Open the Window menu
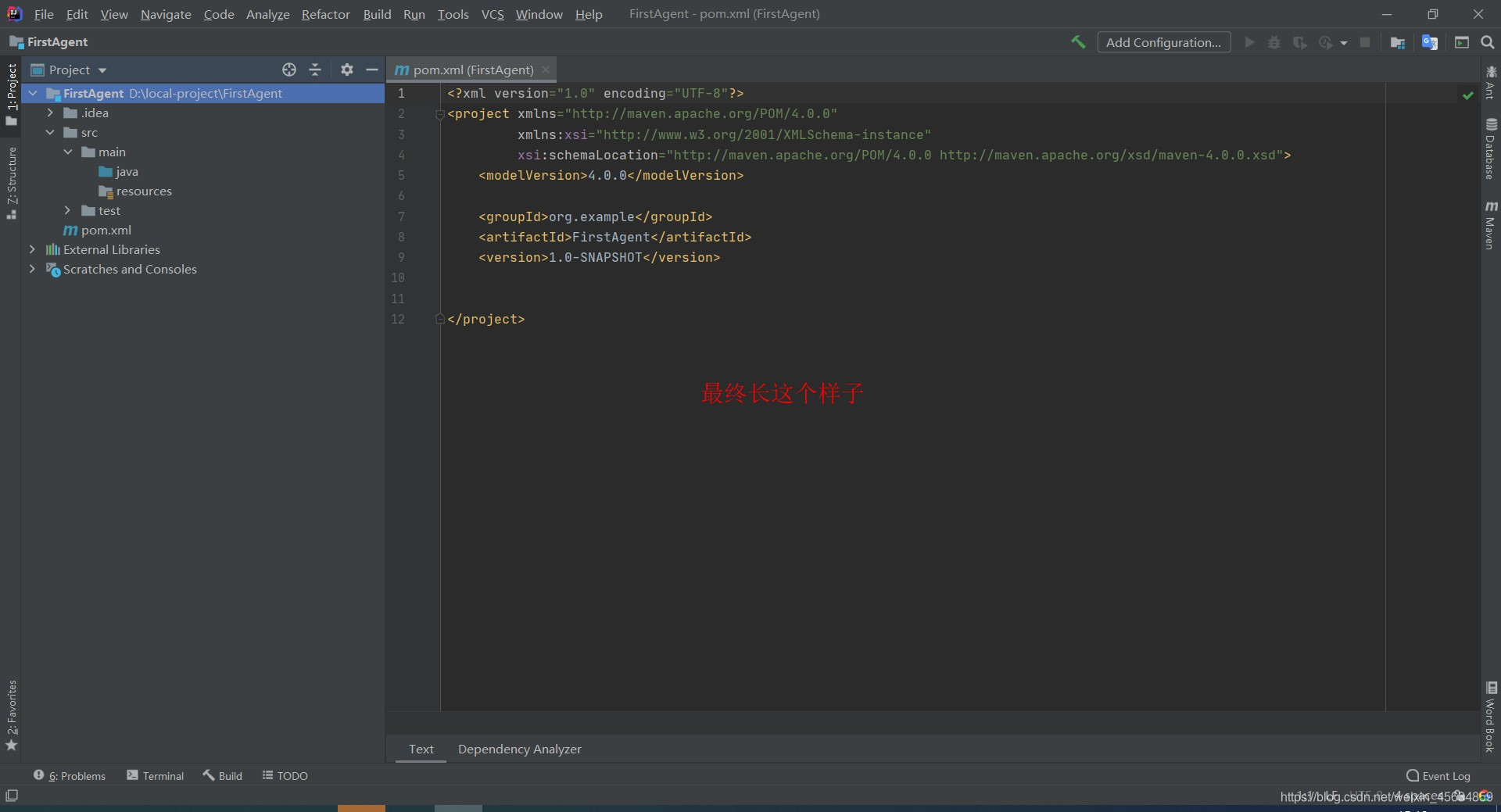 (539, 14)
